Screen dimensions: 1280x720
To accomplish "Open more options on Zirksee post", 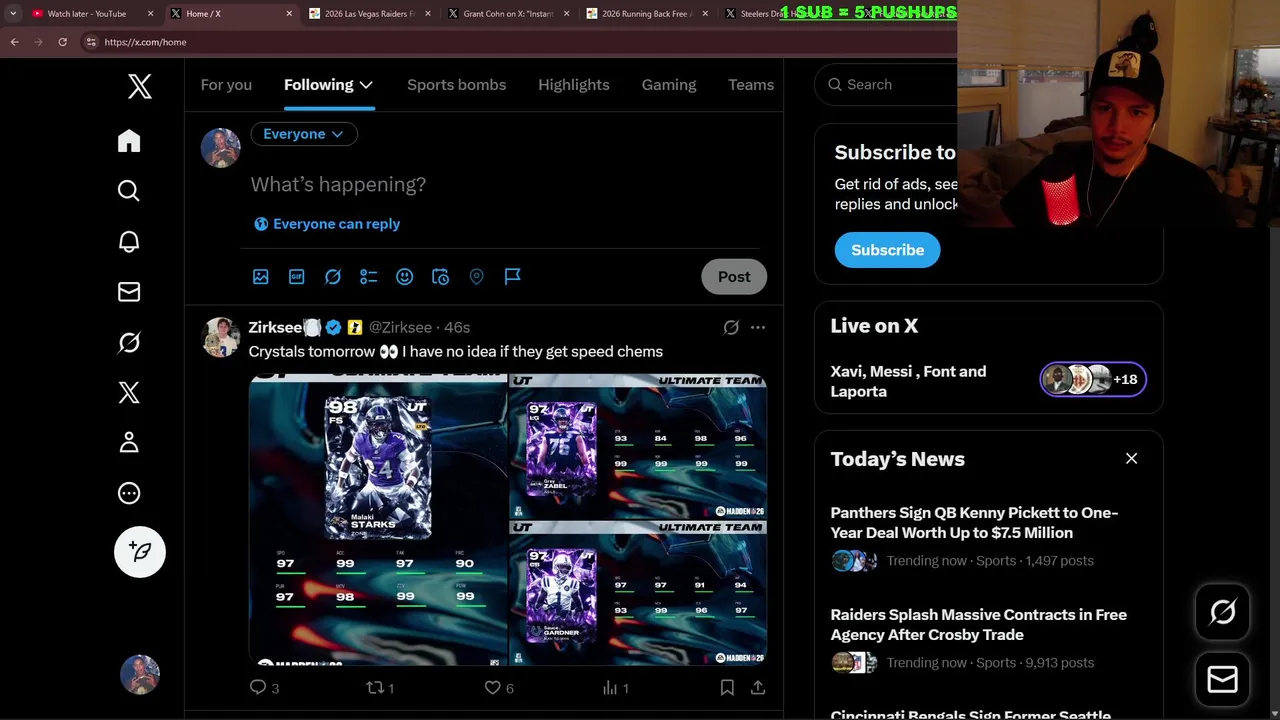I will pyautogui.click(x=758, y=328).
